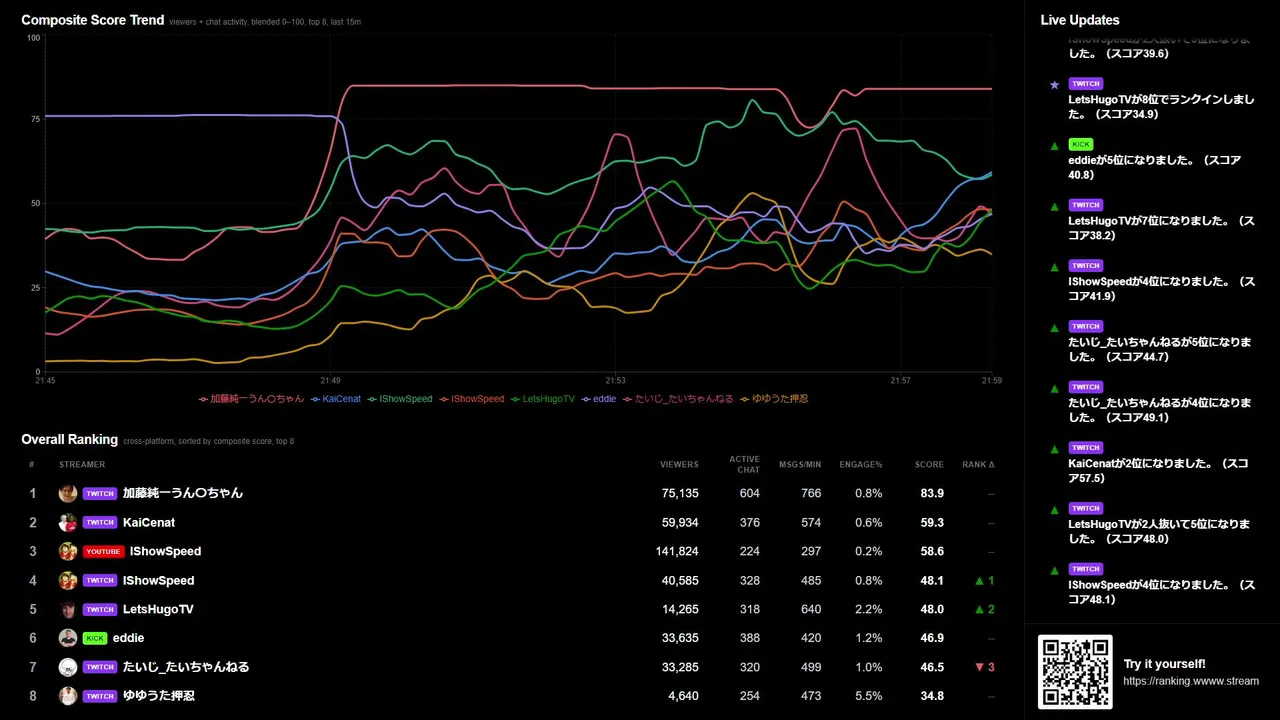Viewport: 1280px width, 720px height.
Task: Click the avatar beside the YouTube badge in ranking
Action: (x=68, y=551)
